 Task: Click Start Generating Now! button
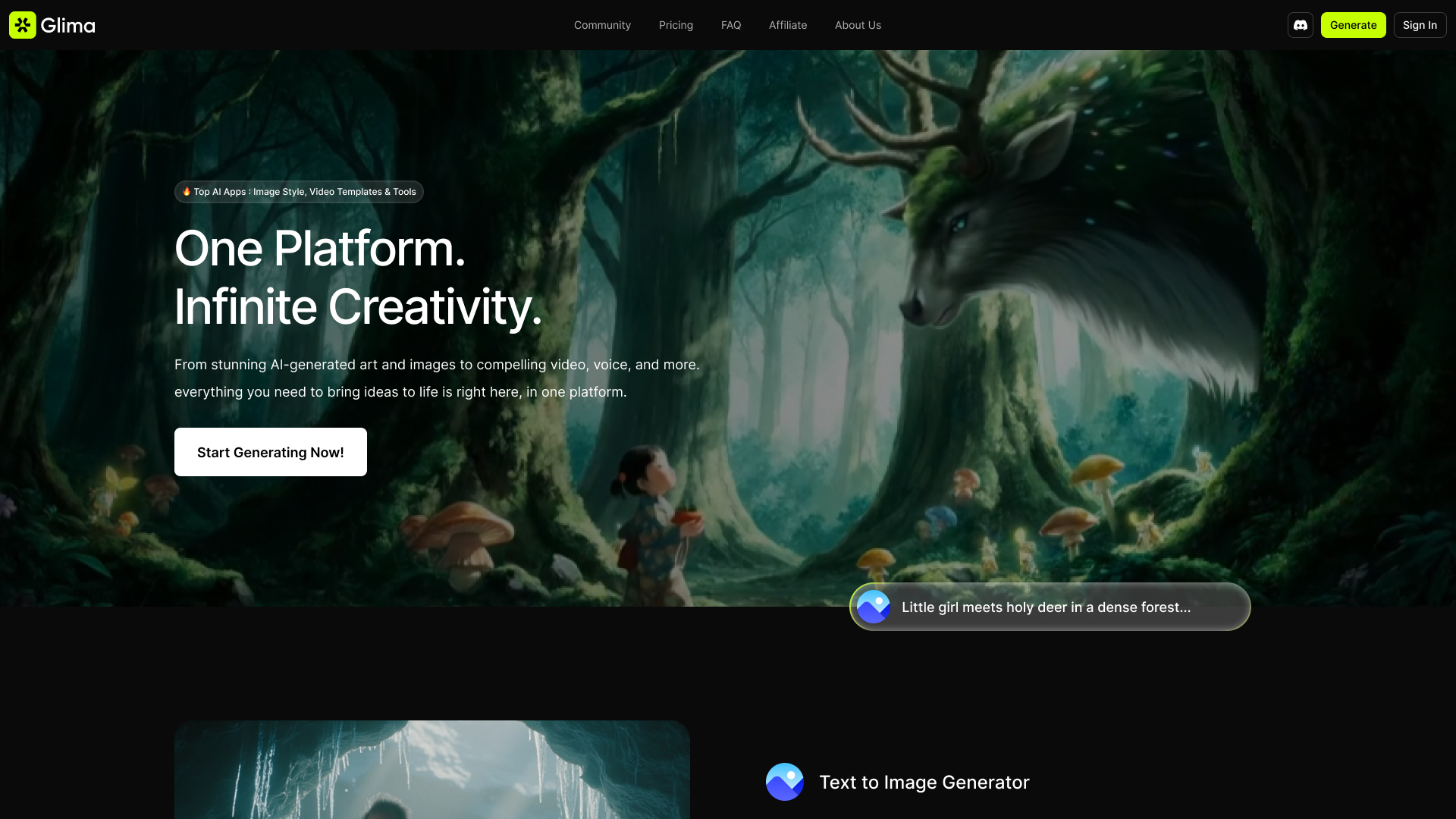(x=271, y=452)
